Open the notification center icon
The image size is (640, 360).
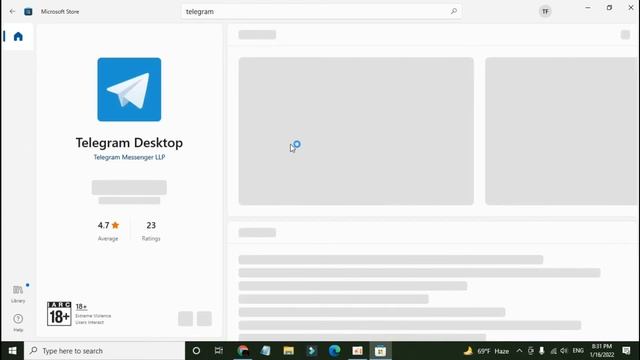click(627, 351)
